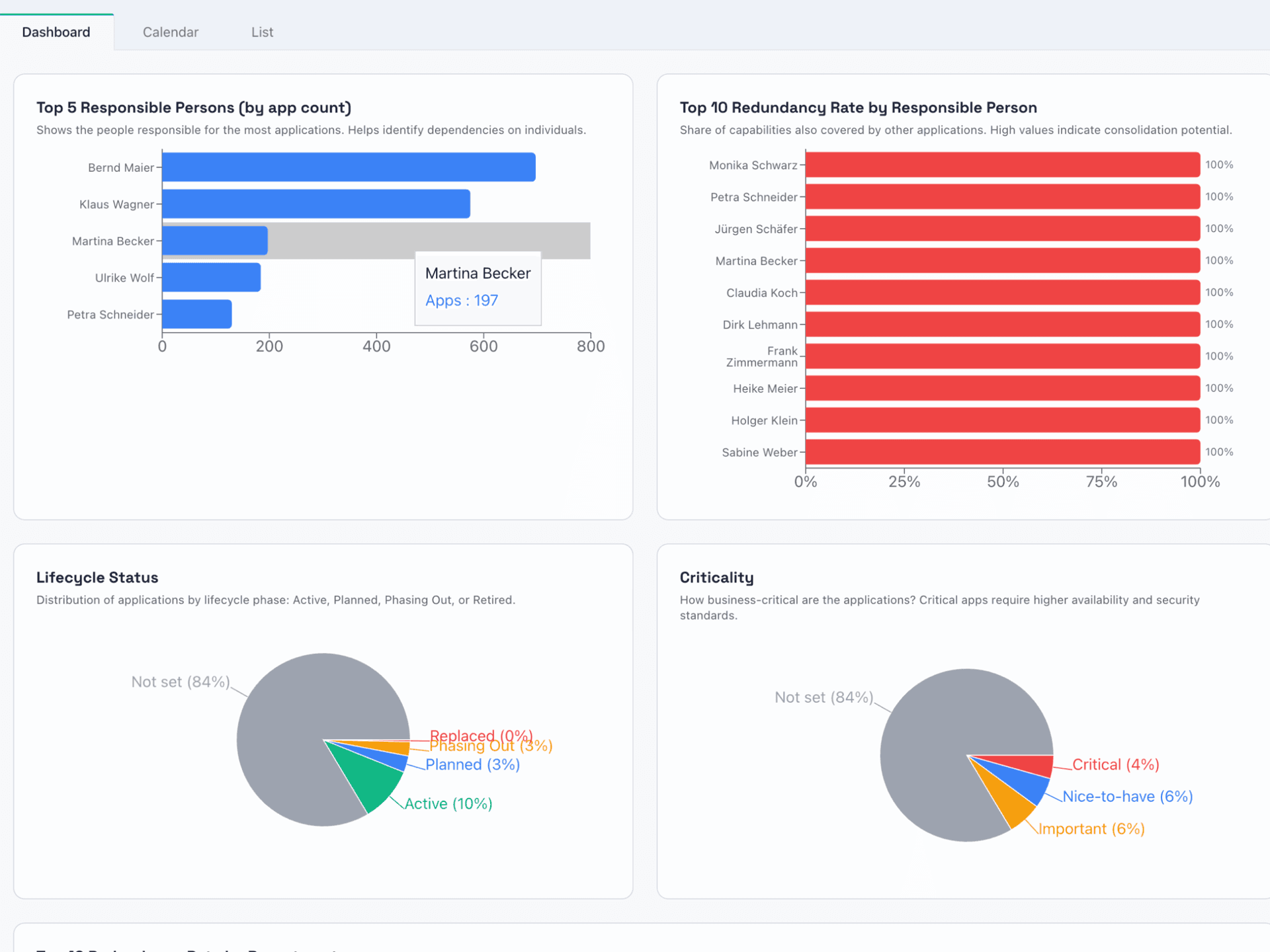Image resolution: width=1270 pixels, height=952 pixels.
Task: Click the 'Jürgen Schäfer' axis label
Action: click(x=756, y=229)
